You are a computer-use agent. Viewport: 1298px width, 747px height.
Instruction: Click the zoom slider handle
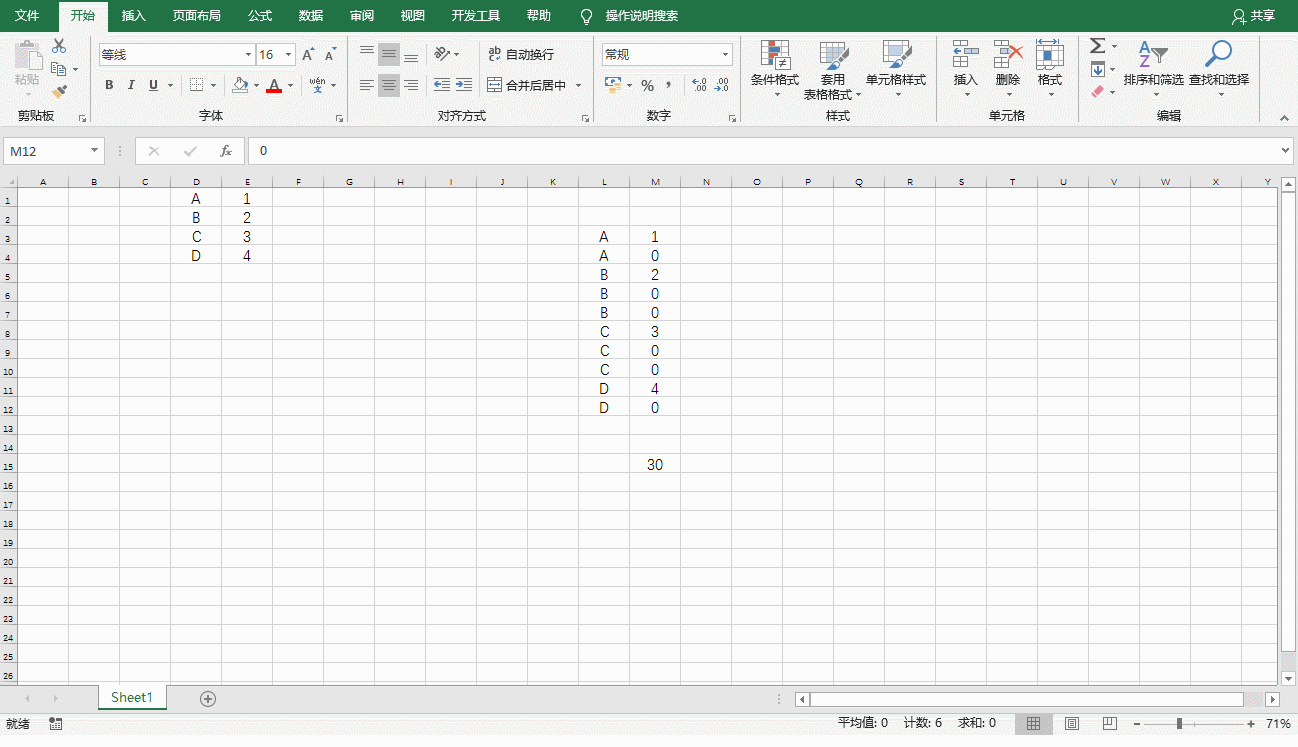coord(1180,723)
